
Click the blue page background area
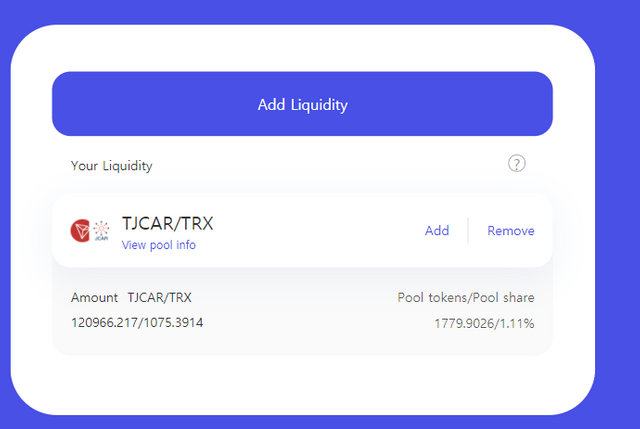coord(617,214)
